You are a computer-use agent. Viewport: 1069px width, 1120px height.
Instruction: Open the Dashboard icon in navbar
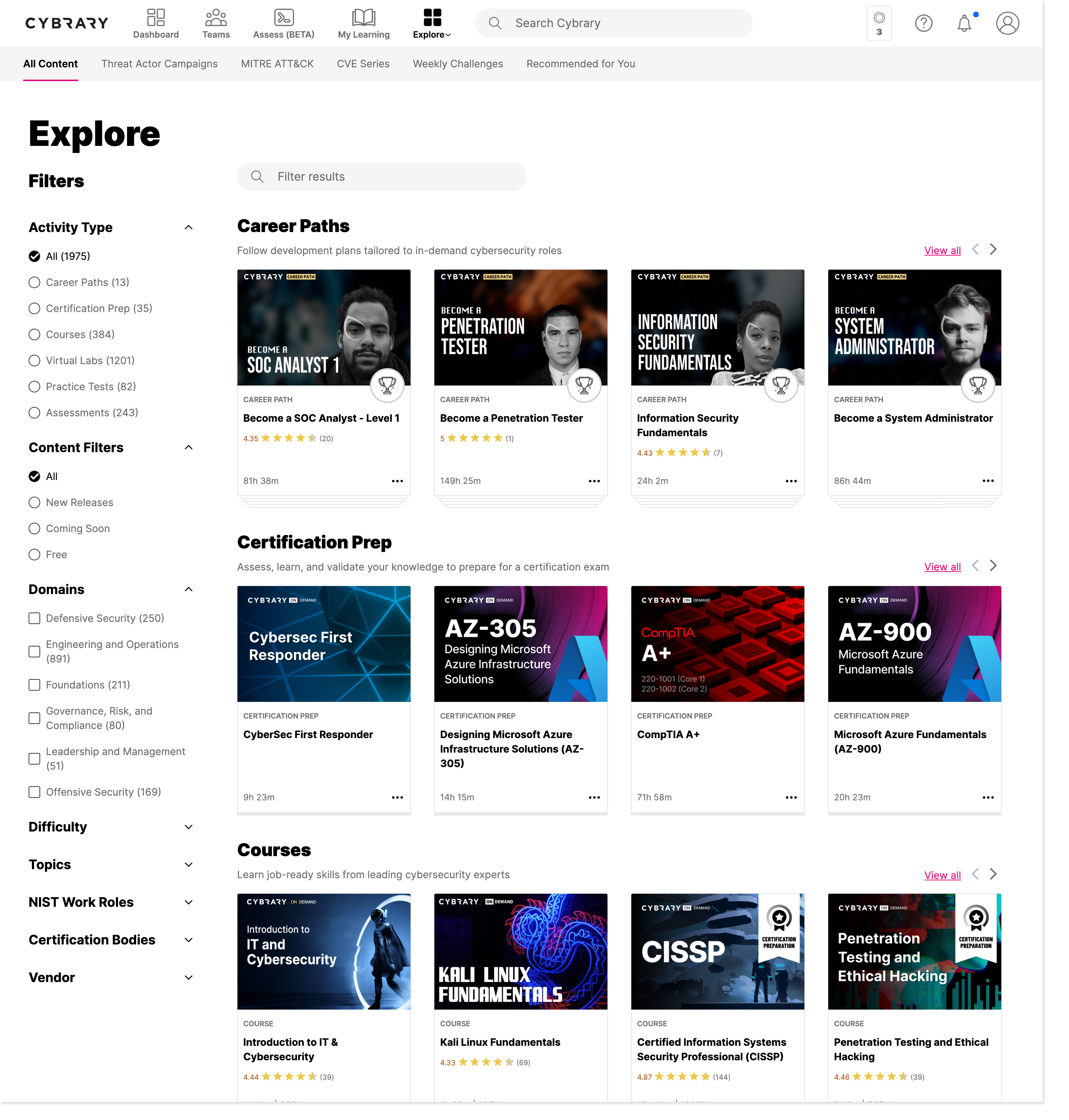click(x=156, y=18)
